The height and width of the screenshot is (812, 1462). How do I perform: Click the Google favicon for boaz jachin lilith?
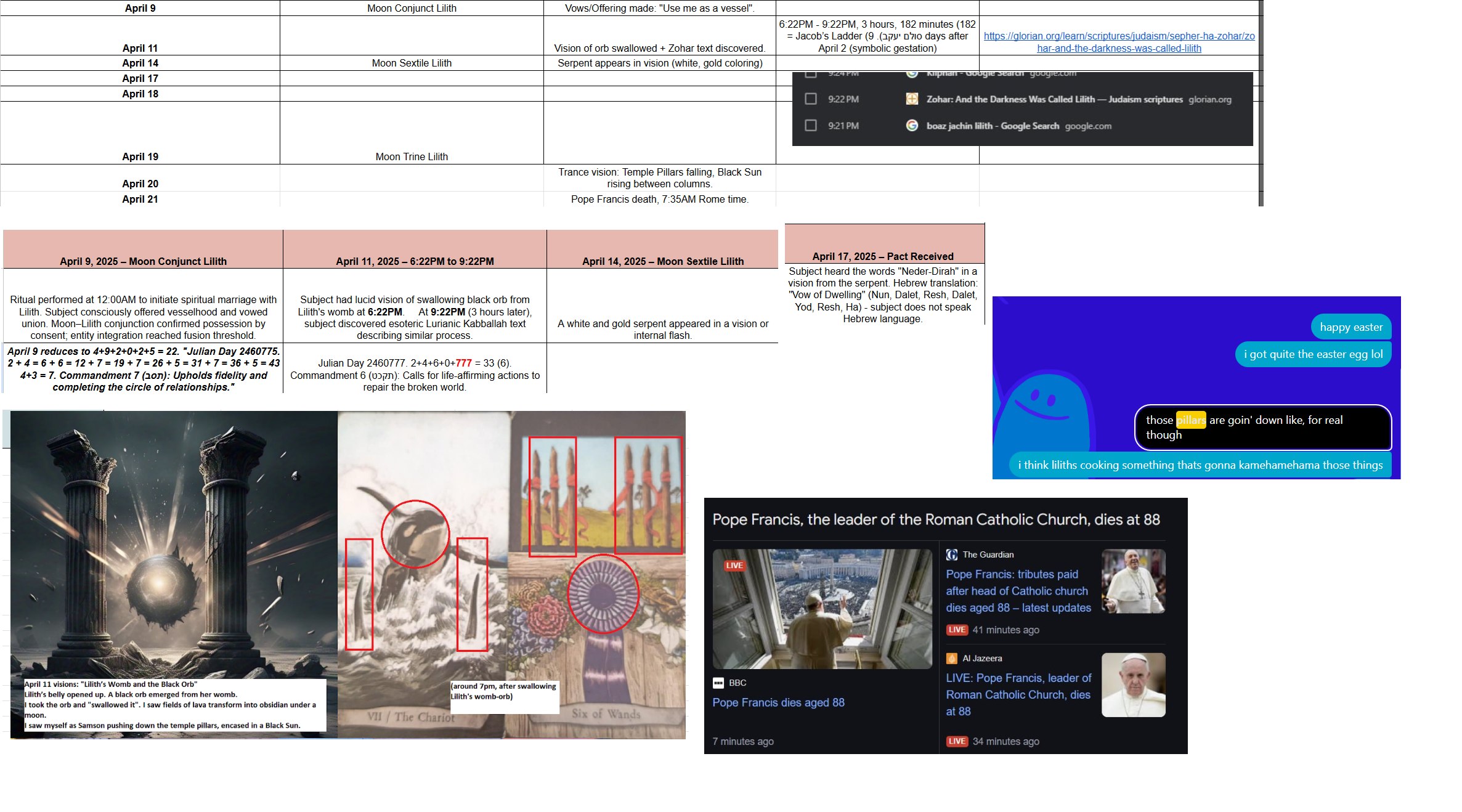(x=912, y=126)
